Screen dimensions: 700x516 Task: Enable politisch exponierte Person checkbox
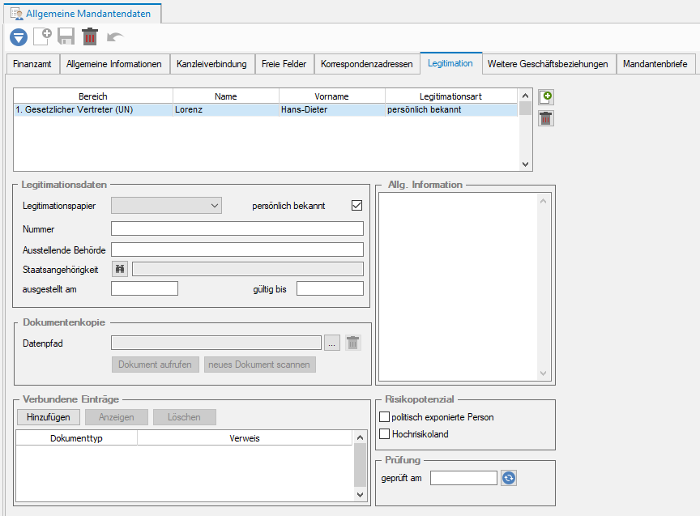[x=384, y=416]
